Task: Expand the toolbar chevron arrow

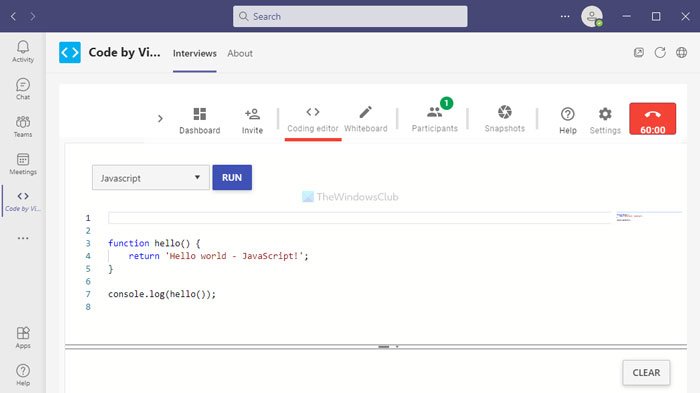Action: point(160,119)
